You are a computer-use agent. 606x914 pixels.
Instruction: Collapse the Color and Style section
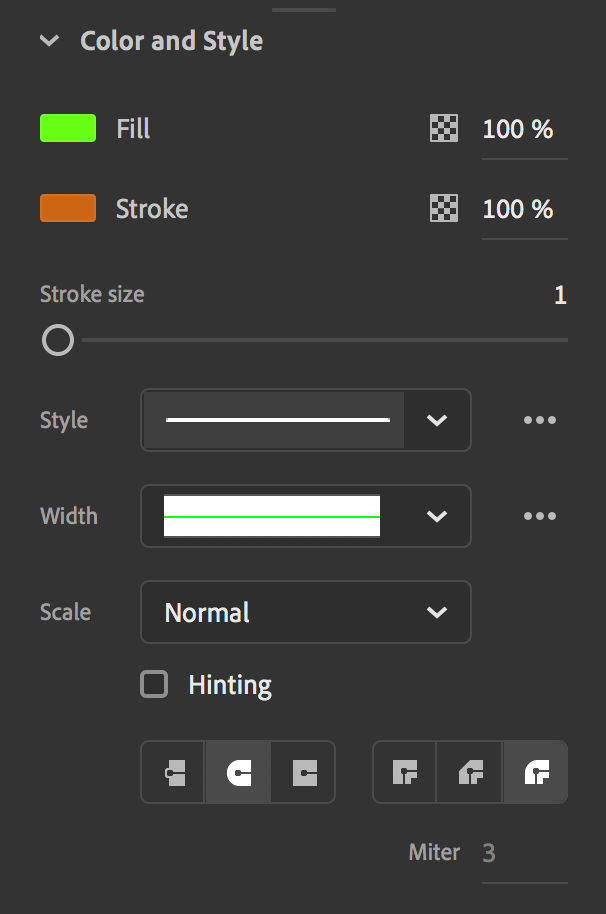point(48,41)
